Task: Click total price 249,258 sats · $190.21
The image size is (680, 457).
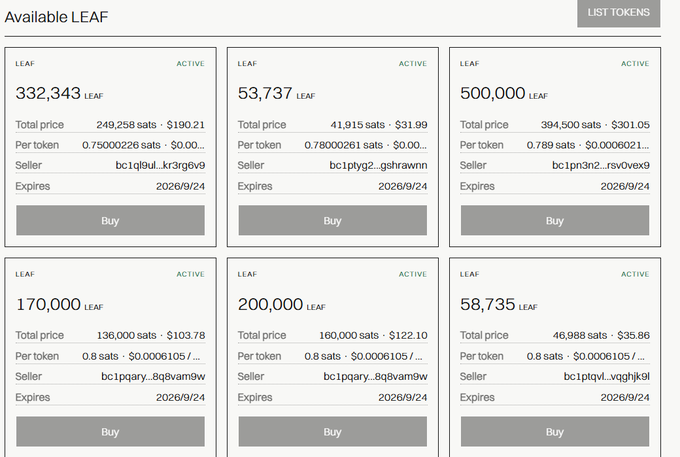Action: (x=150, y=125)
